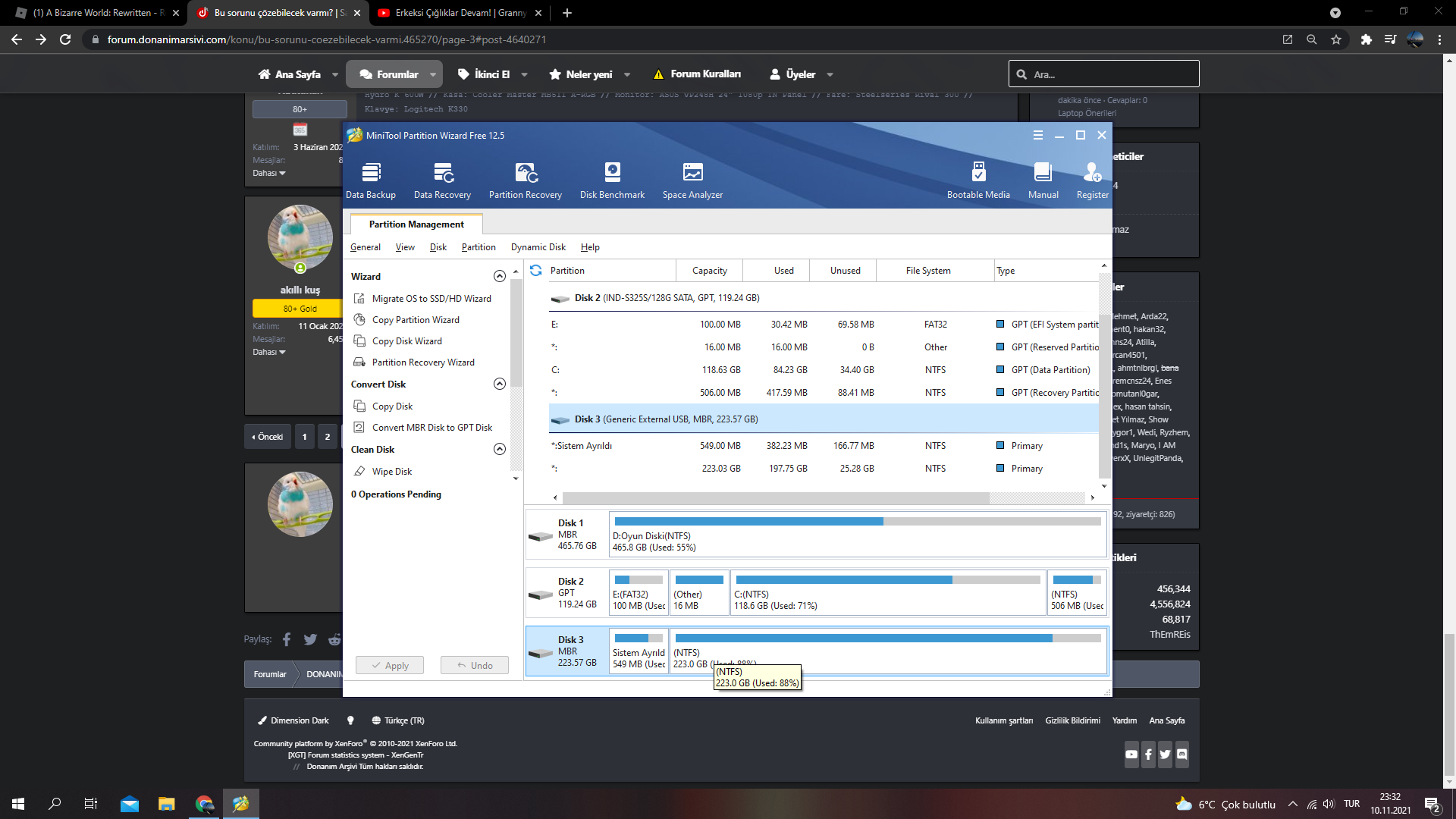Open MiniTool from the Windows taskbar
This screenshot has height=819, width=1456.
coord(240,804)
